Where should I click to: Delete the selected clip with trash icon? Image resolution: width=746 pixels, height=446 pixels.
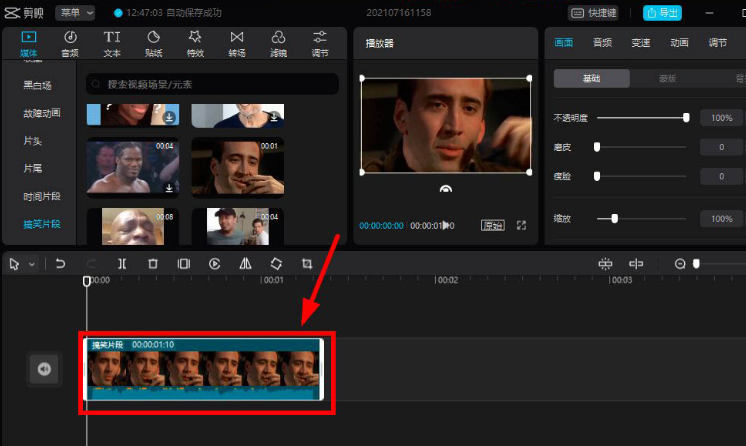[x=152, y=264]
